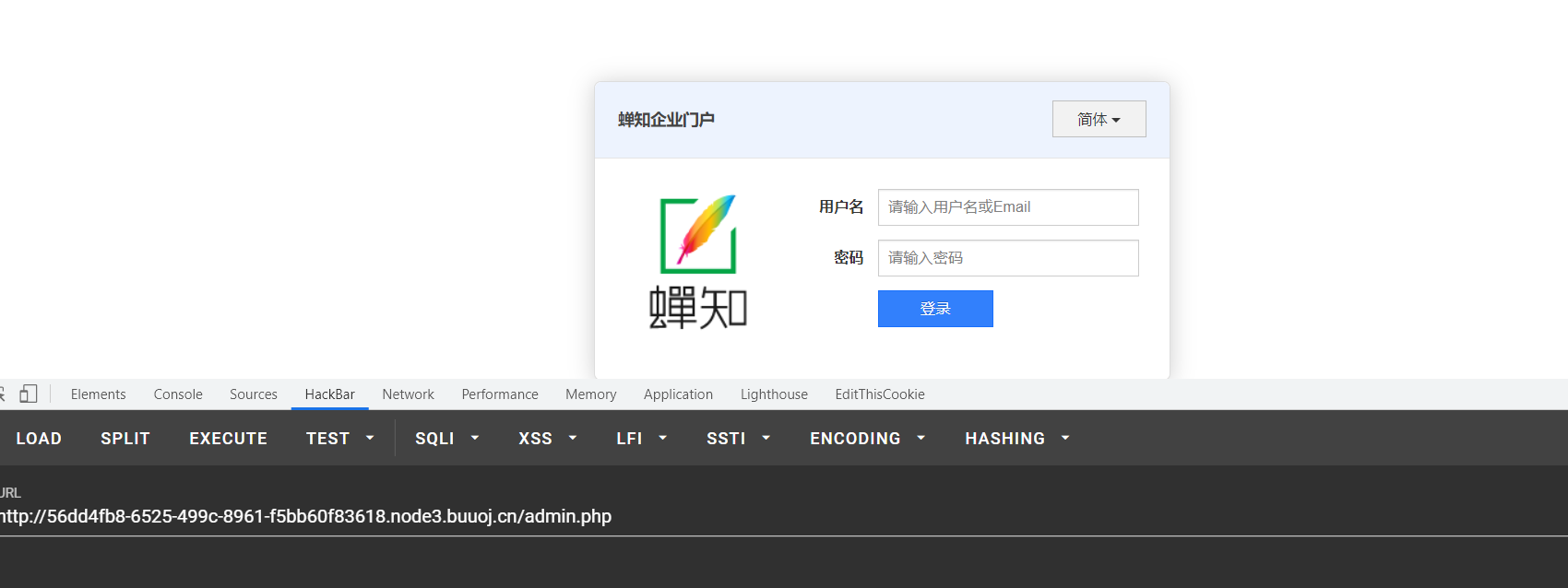Open the ENCODING dropdown menu
The image size is (1568, 588).
(x=867, y=439)
